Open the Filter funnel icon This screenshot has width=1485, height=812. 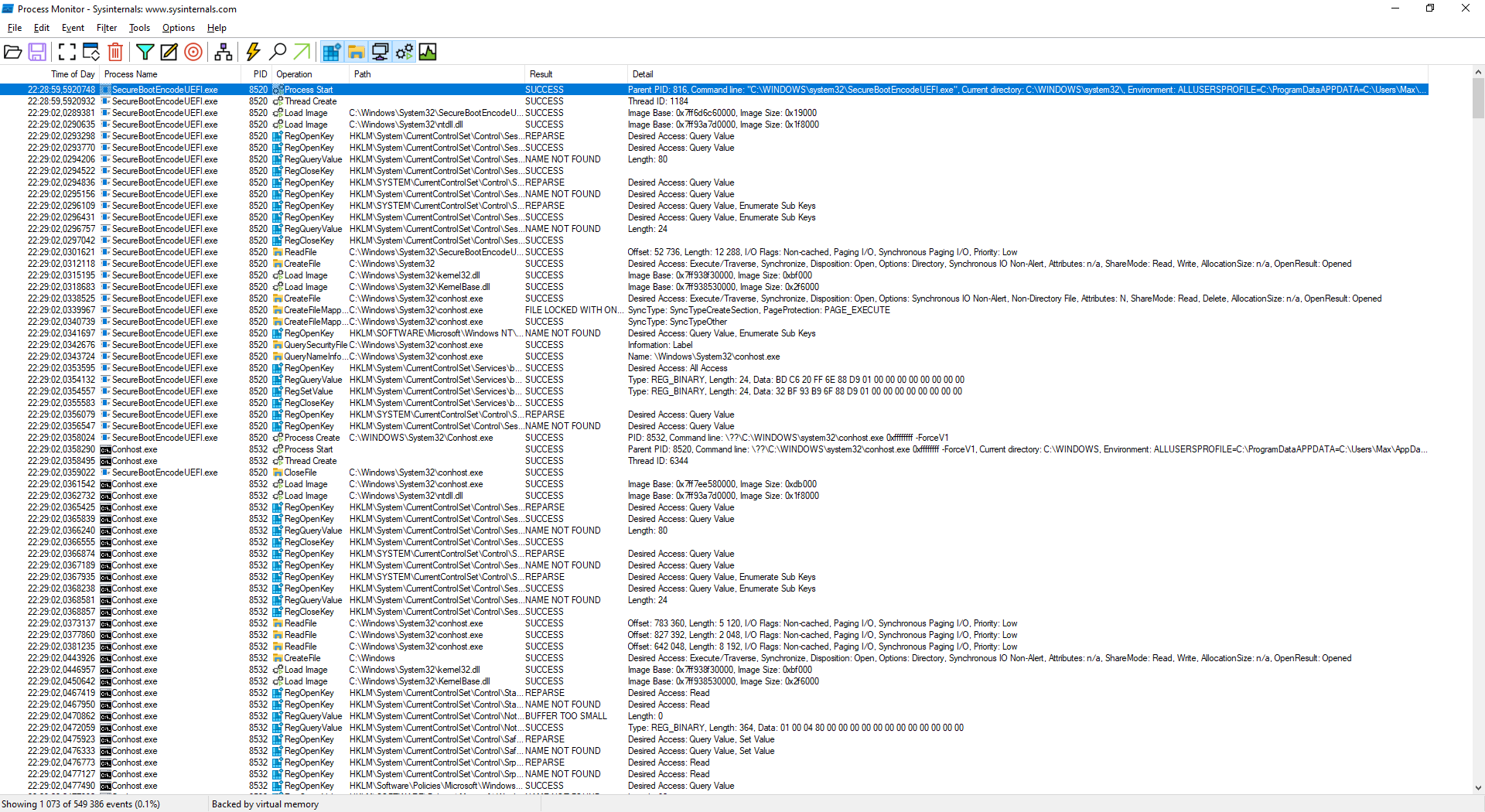click(x=145, y=52)
